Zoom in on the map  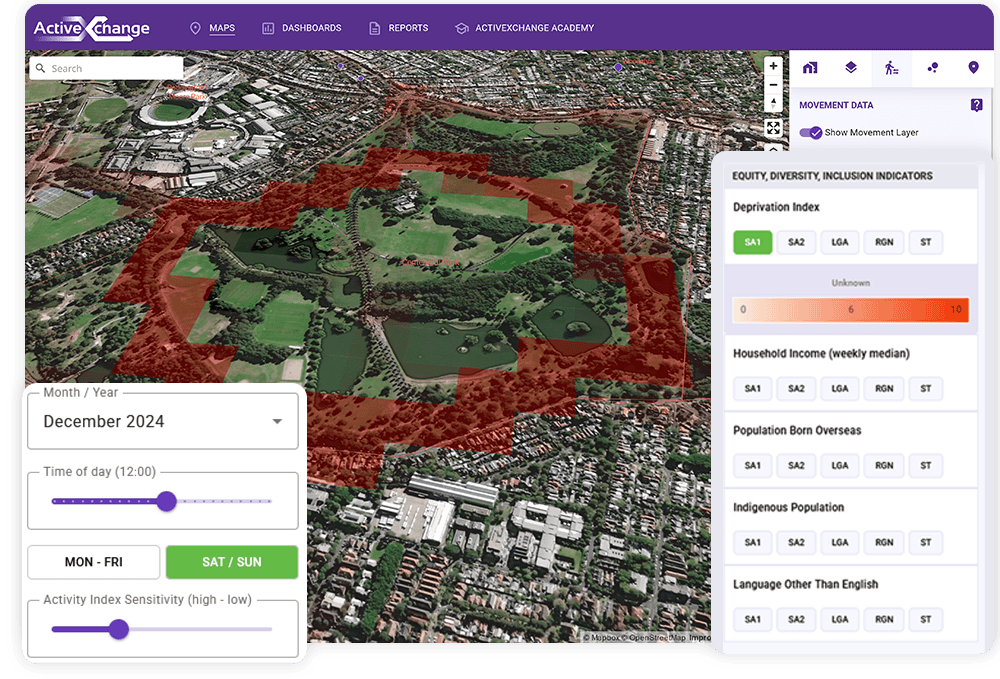pyautogui.click(x=773, y=66)
